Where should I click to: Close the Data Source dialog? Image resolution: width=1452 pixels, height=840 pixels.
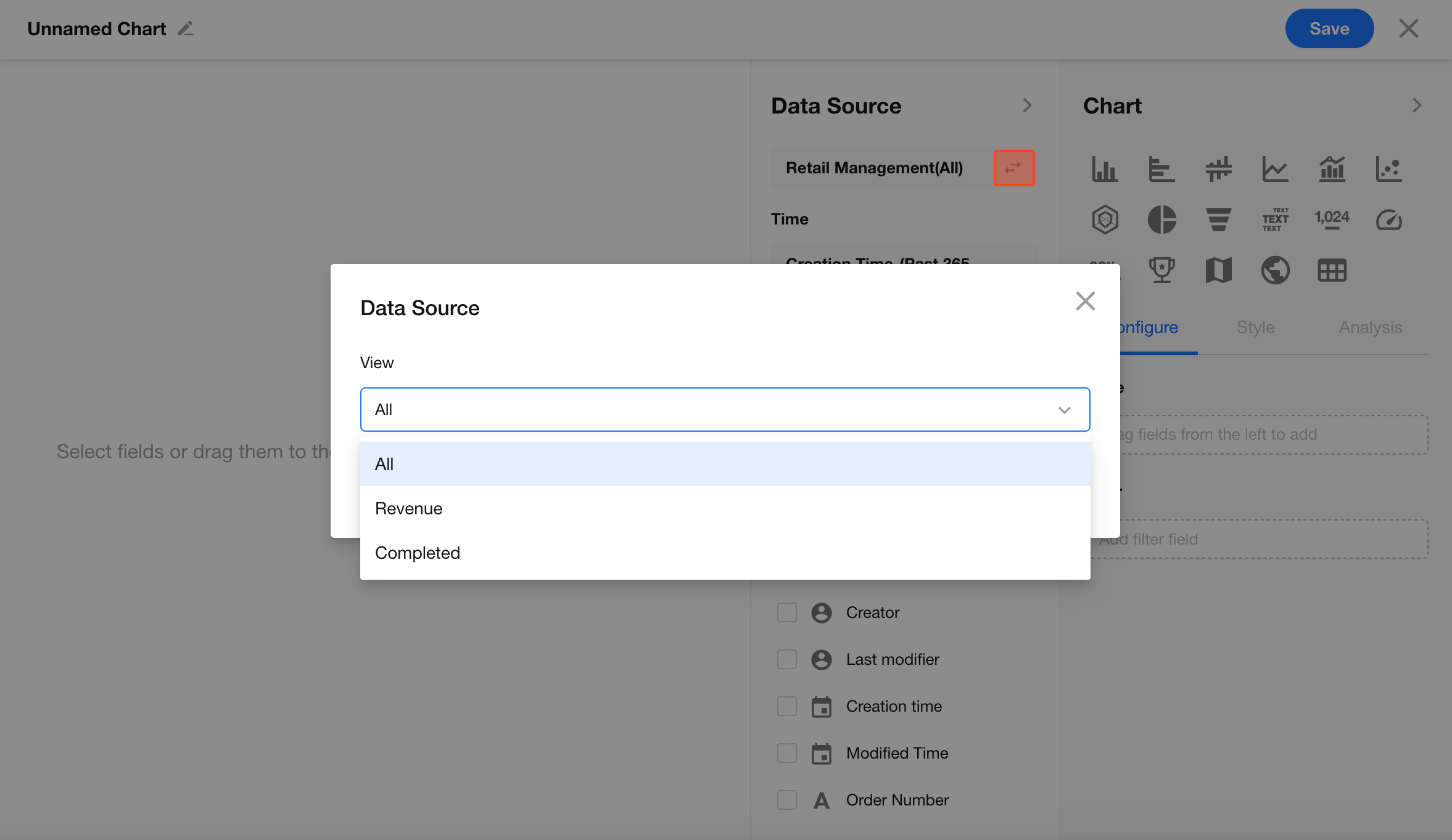click(x=1085, y=301)
